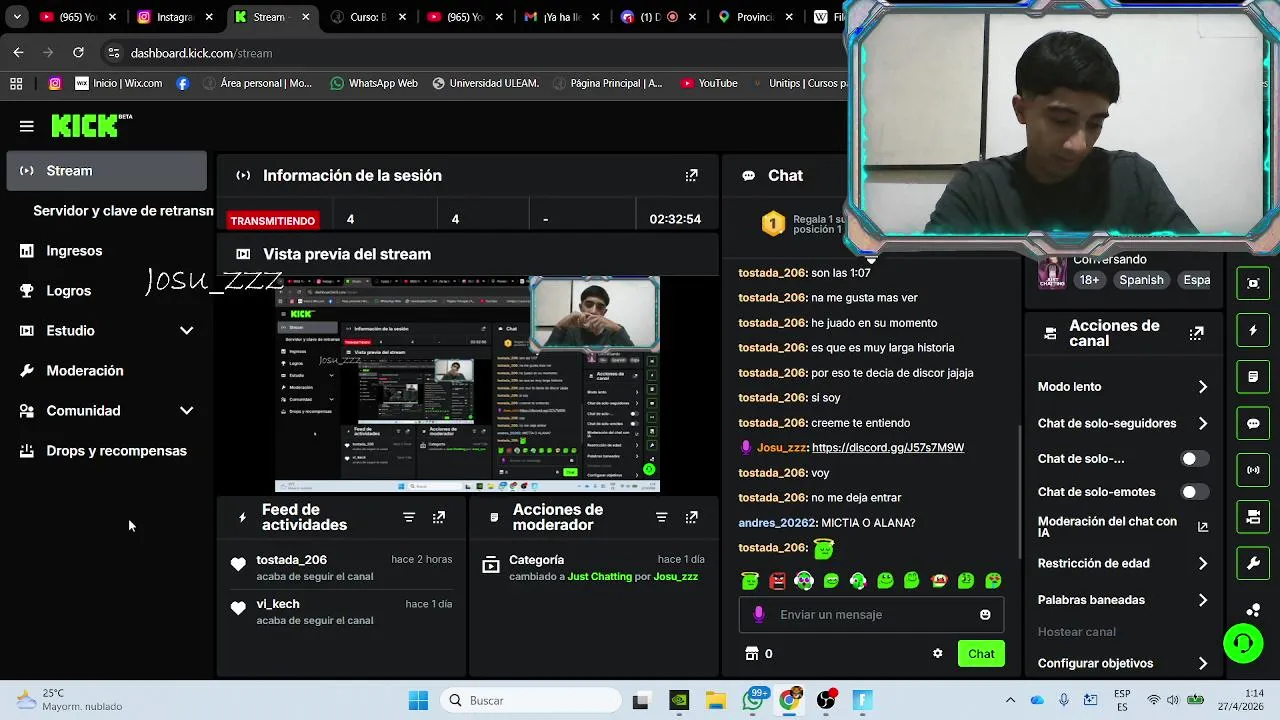Image resolution: width=1280 pixels, height=720 pixels.
Task: Click the Just Chatting category link
Action: 600,577
